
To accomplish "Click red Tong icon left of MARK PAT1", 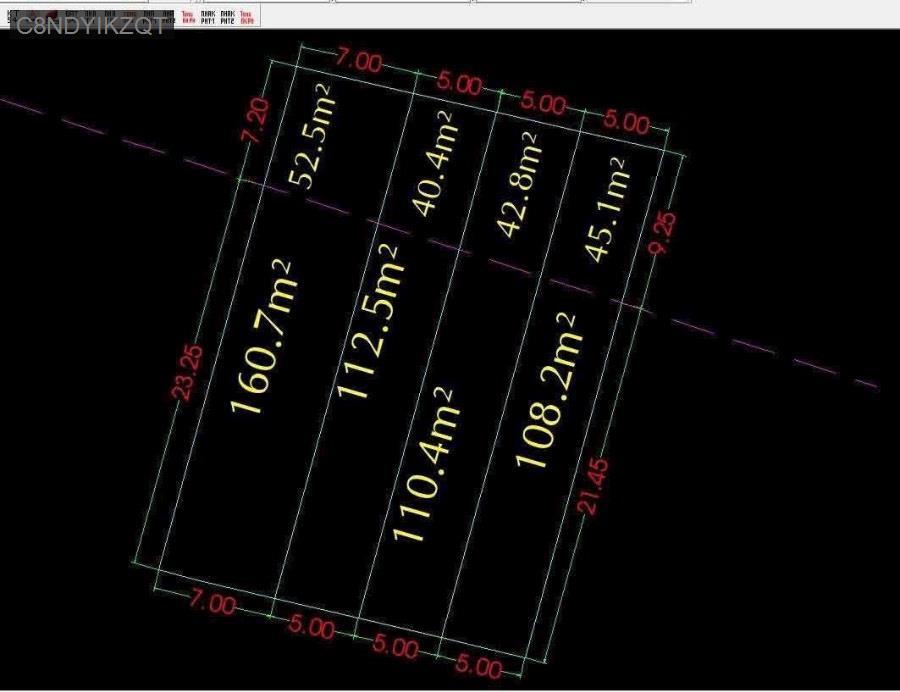I will point(188,16).
